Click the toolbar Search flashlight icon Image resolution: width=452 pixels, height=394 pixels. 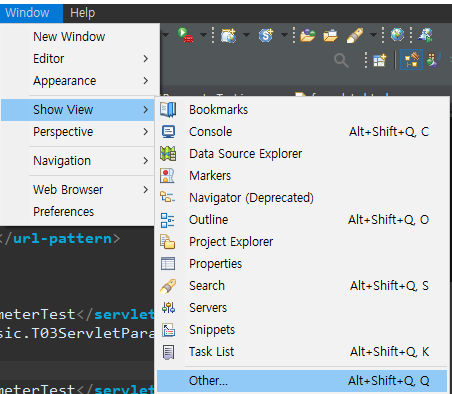[x=355, y=35]
